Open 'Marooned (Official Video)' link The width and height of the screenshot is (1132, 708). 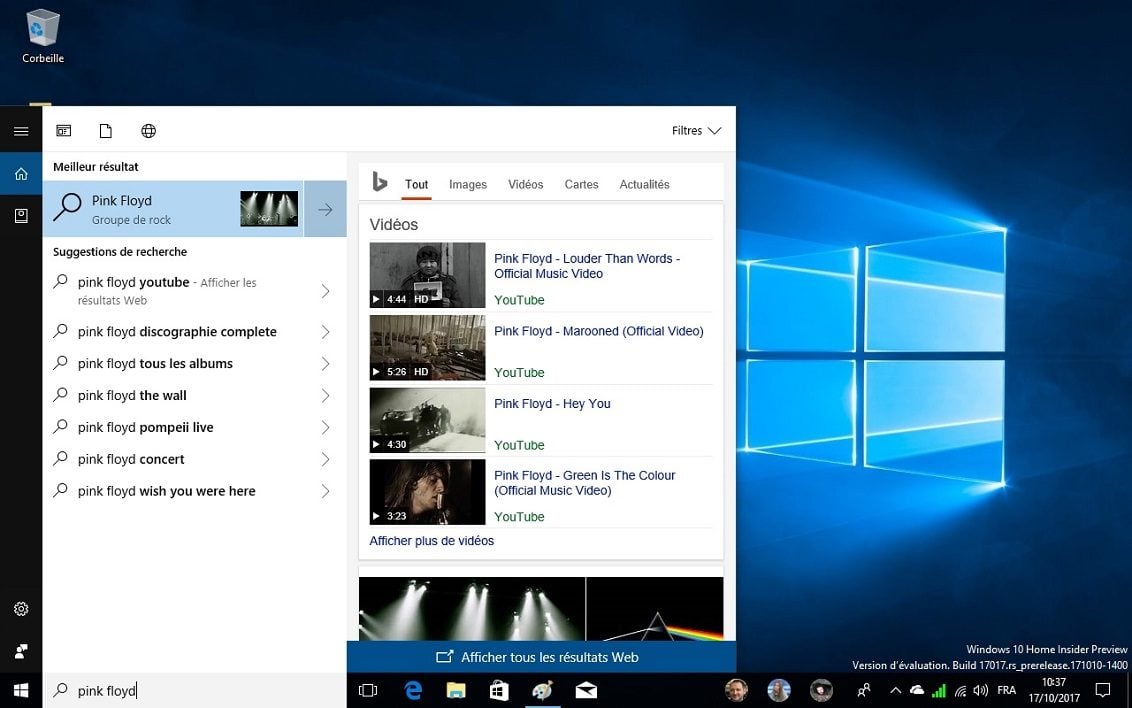click(598, 331)
